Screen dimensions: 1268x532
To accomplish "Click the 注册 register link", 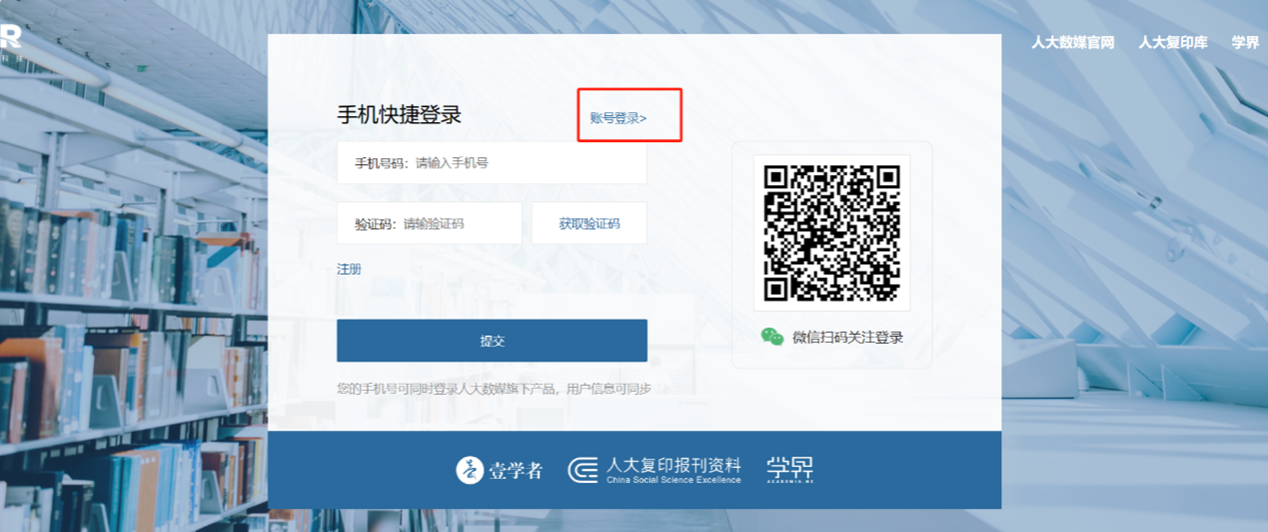I will pyautogui.click(x=349, y=269).
